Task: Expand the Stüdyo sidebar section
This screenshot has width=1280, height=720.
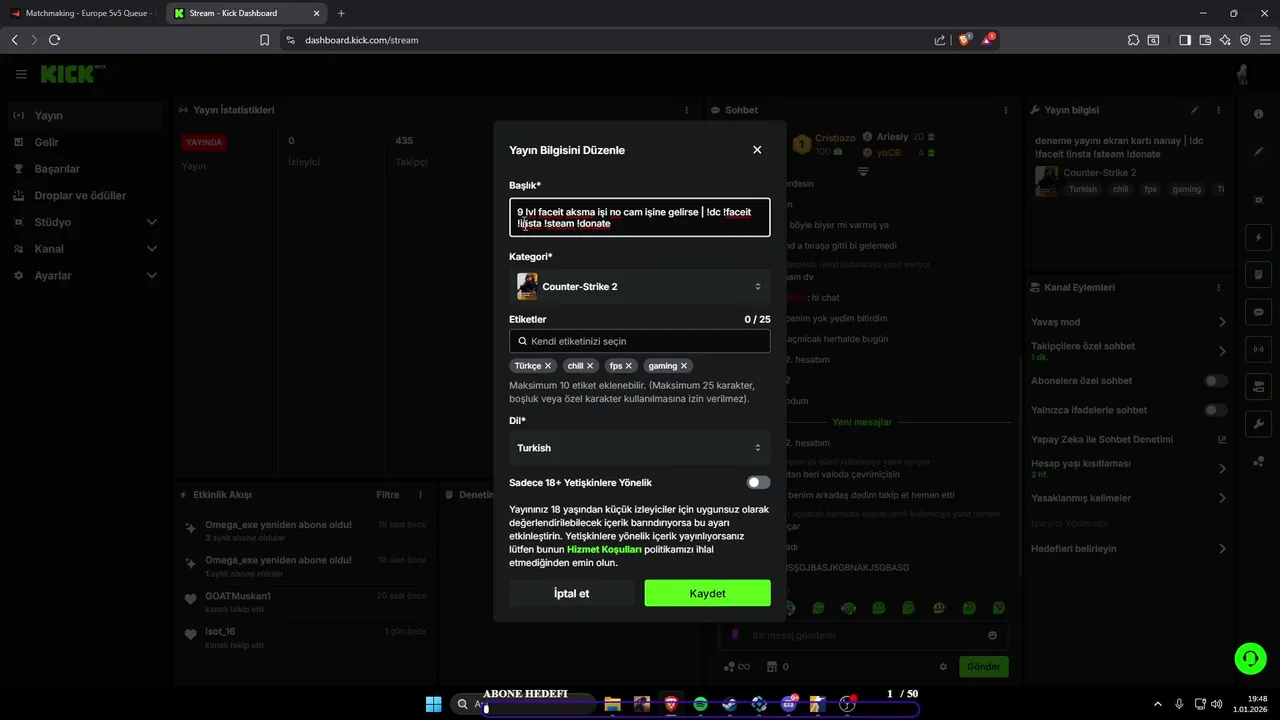Action: click(x=85, y=222)
